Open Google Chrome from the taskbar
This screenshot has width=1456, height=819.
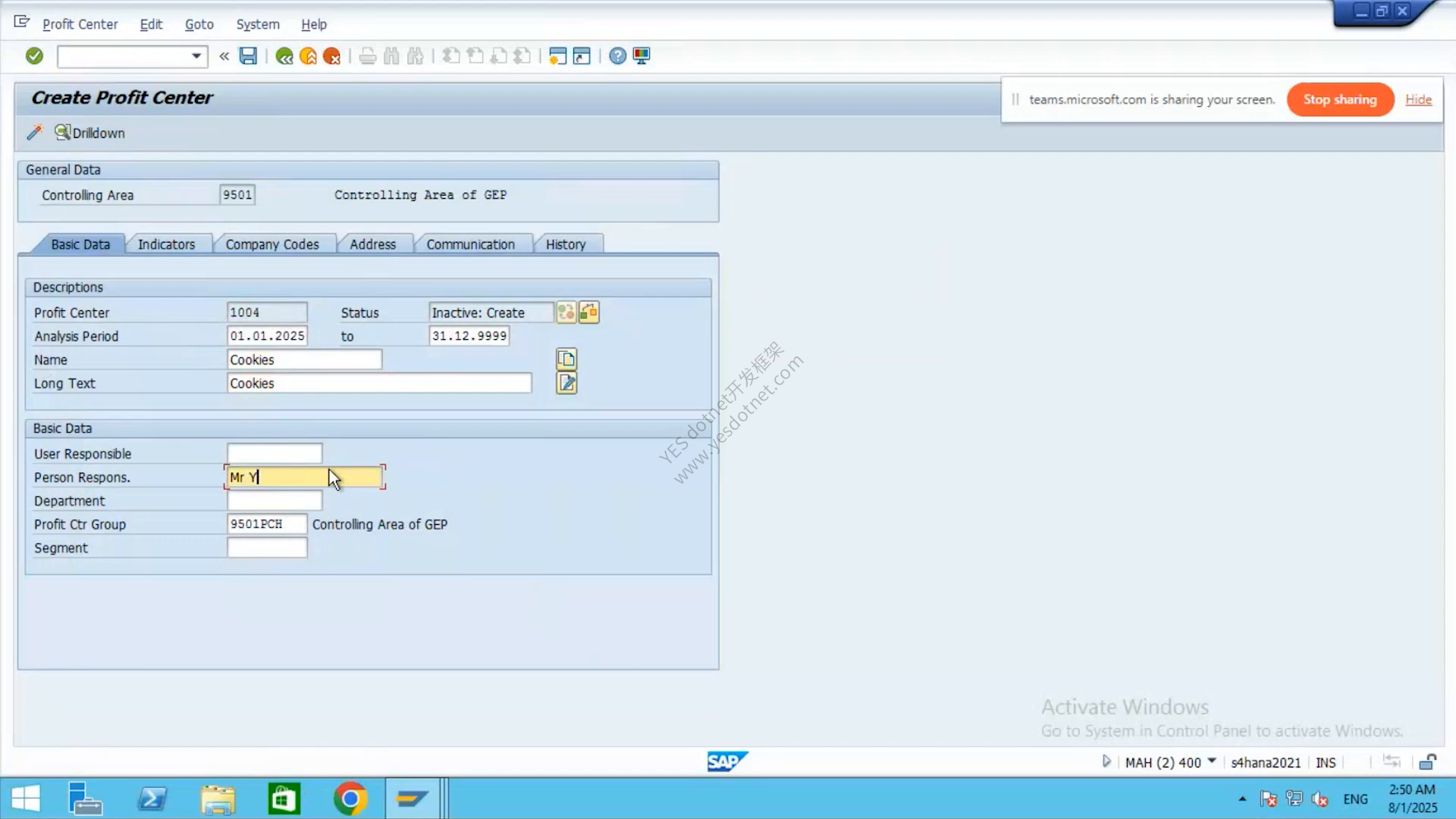(x=350, y=799)
